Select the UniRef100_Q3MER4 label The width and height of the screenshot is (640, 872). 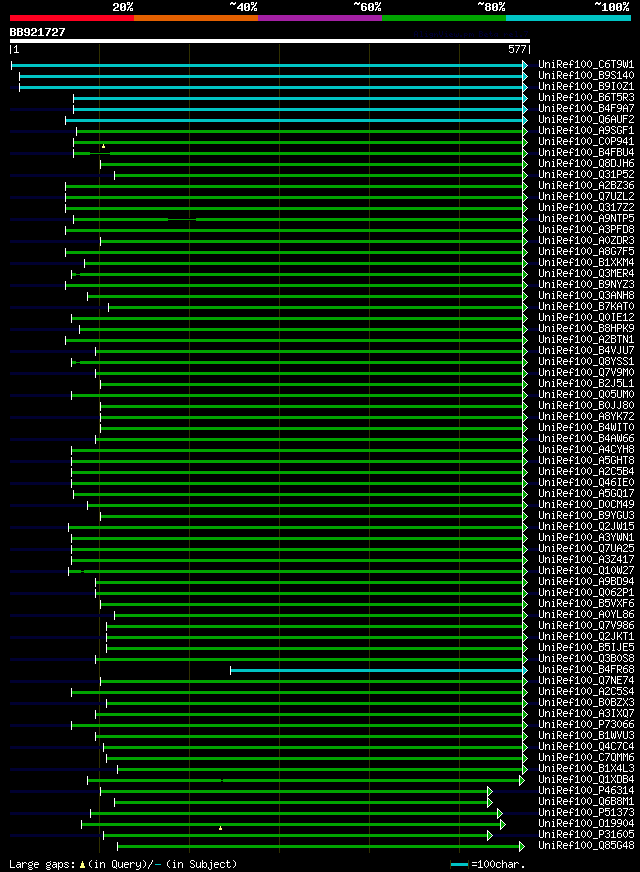point(586,274)
